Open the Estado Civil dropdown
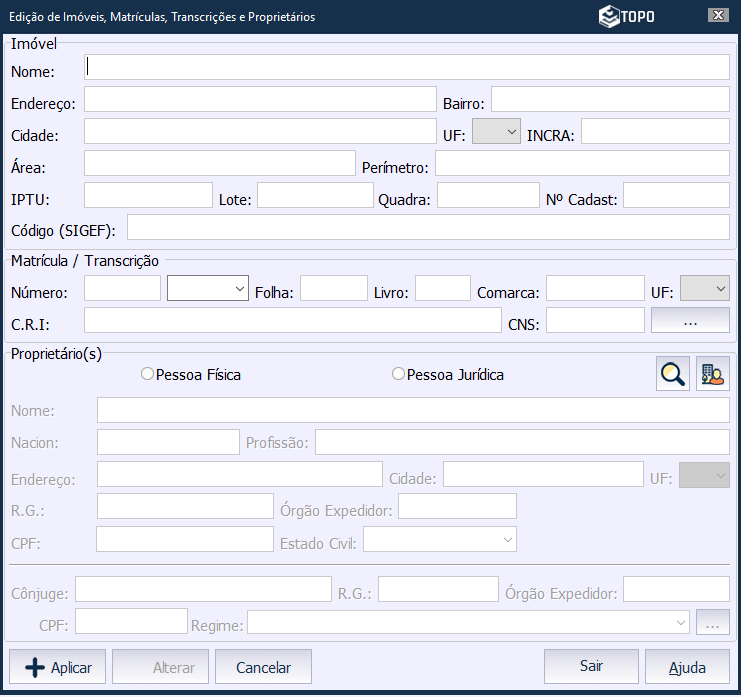 point(440,540)
